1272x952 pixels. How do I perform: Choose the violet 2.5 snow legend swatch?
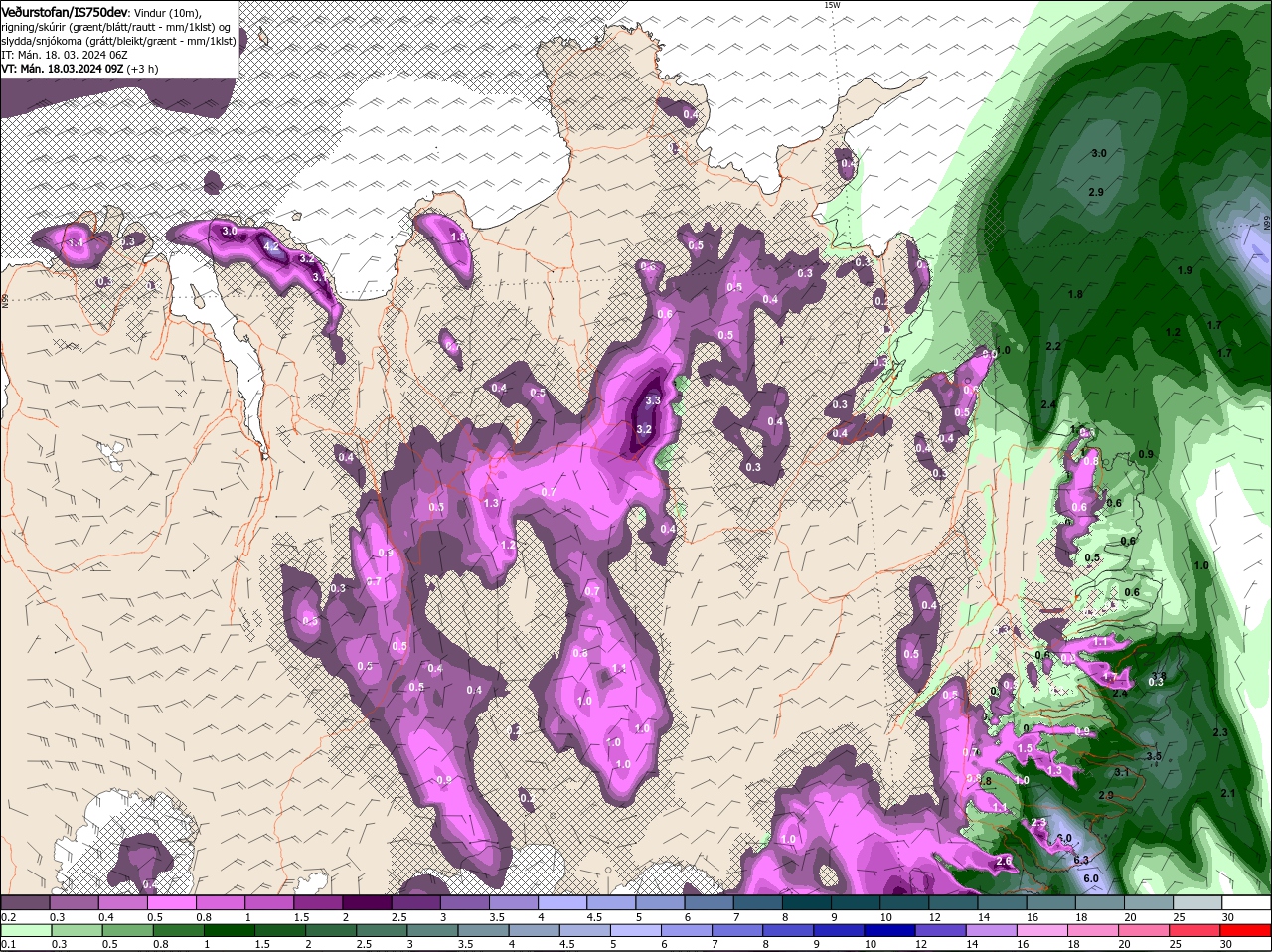tap(415, 901)
